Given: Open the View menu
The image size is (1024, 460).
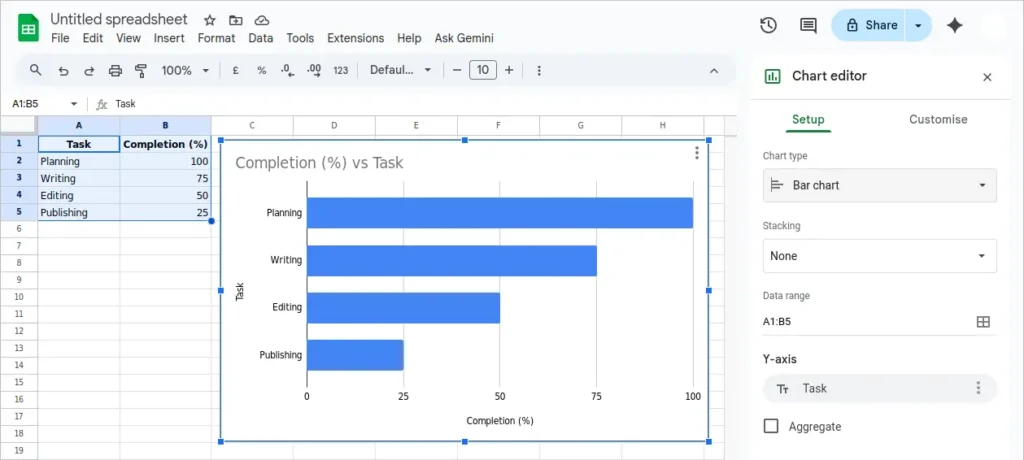Looking at the screenshot, I should pyautogui.click(x=128, y=39).
